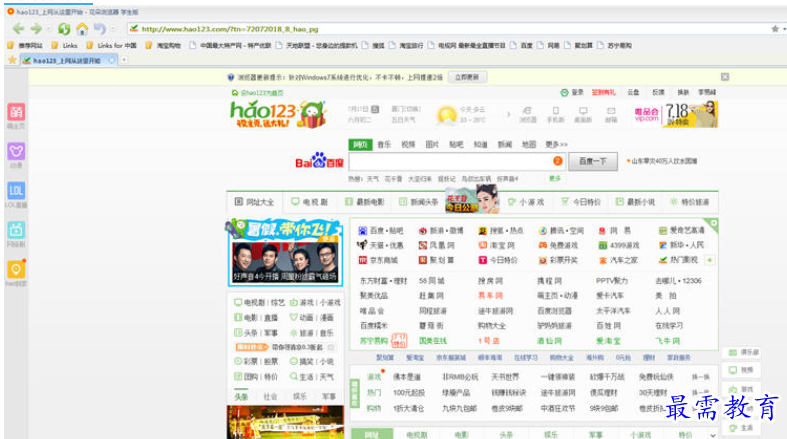Select the 地图 search tab
The width and height of the screenshot is (787, 439).
529,144
